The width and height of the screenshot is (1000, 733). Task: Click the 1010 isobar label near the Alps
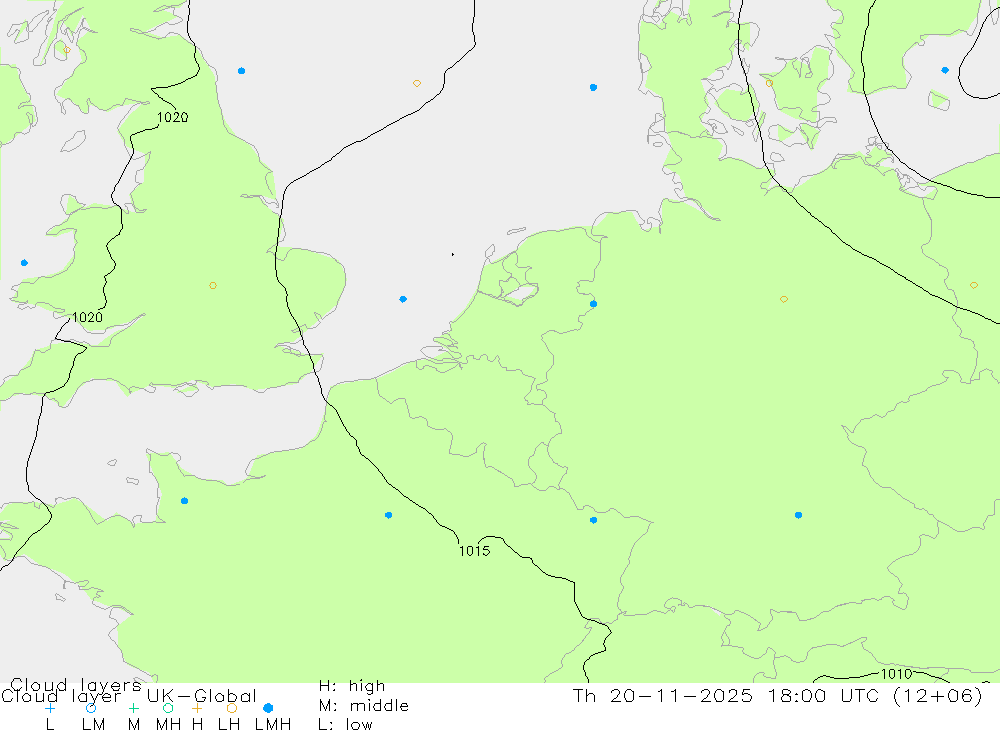pos(896,674)
